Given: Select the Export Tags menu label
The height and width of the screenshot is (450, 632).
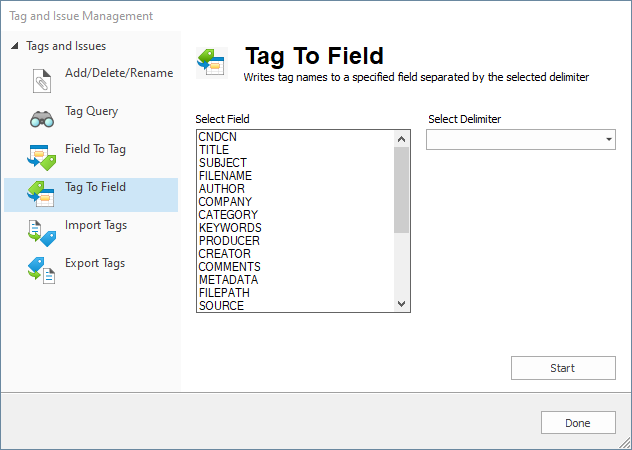Looking at the screenshot, I should (x=95, y=263).
